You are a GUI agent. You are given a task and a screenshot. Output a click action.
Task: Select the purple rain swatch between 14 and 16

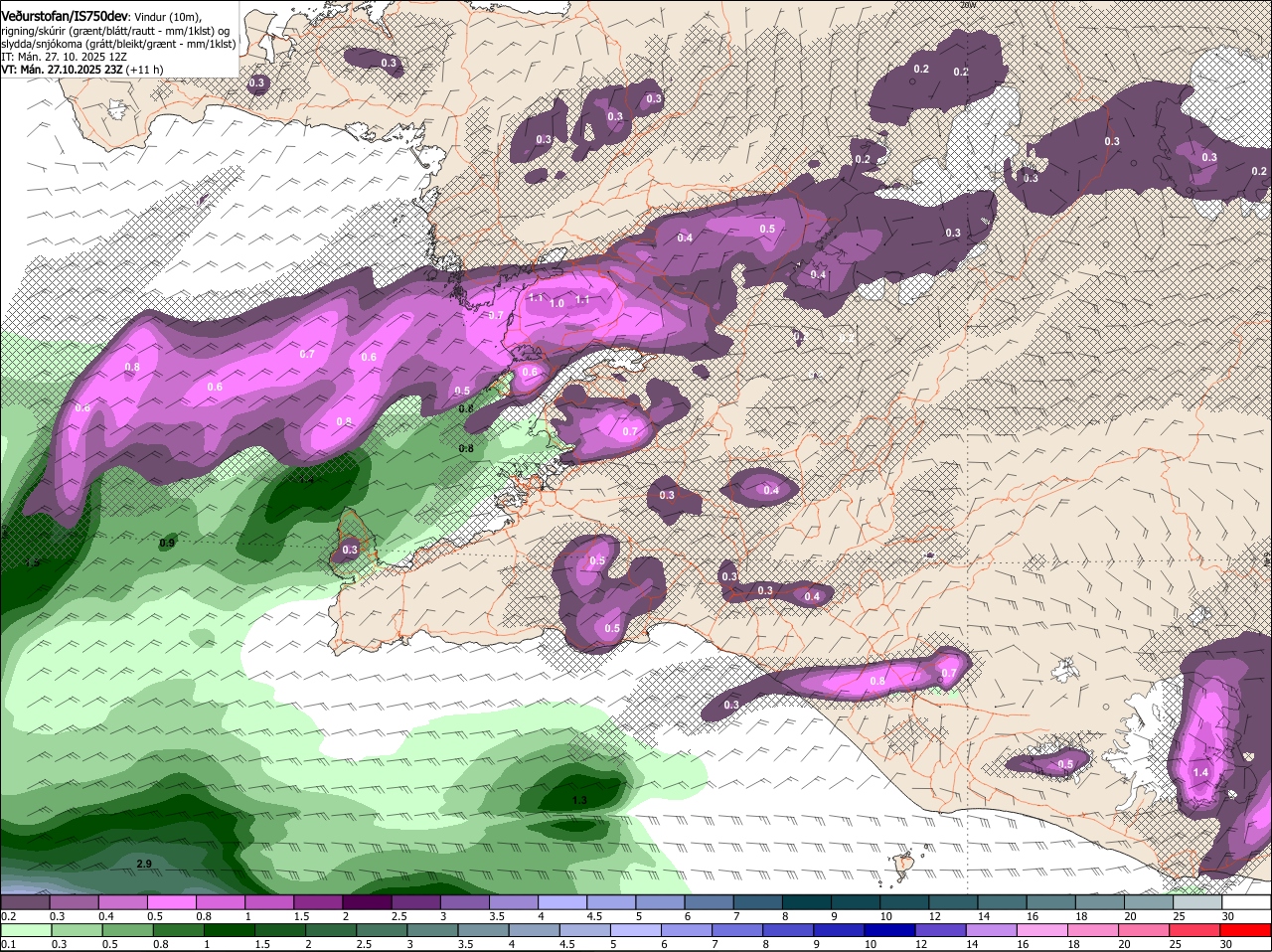click(992, 931)
